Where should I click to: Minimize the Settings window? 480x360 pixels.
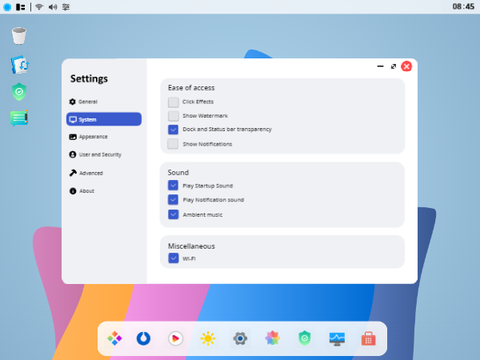point(380,66)
